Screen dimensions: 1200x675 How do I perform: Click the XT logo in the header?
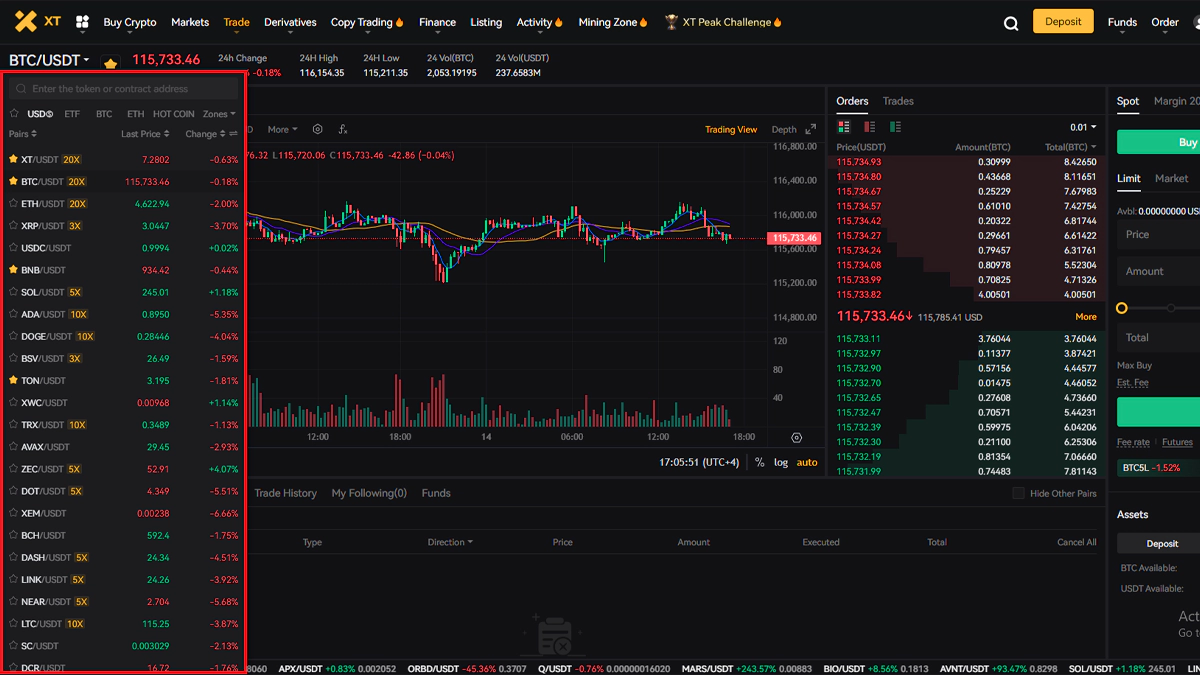[39, 21]
